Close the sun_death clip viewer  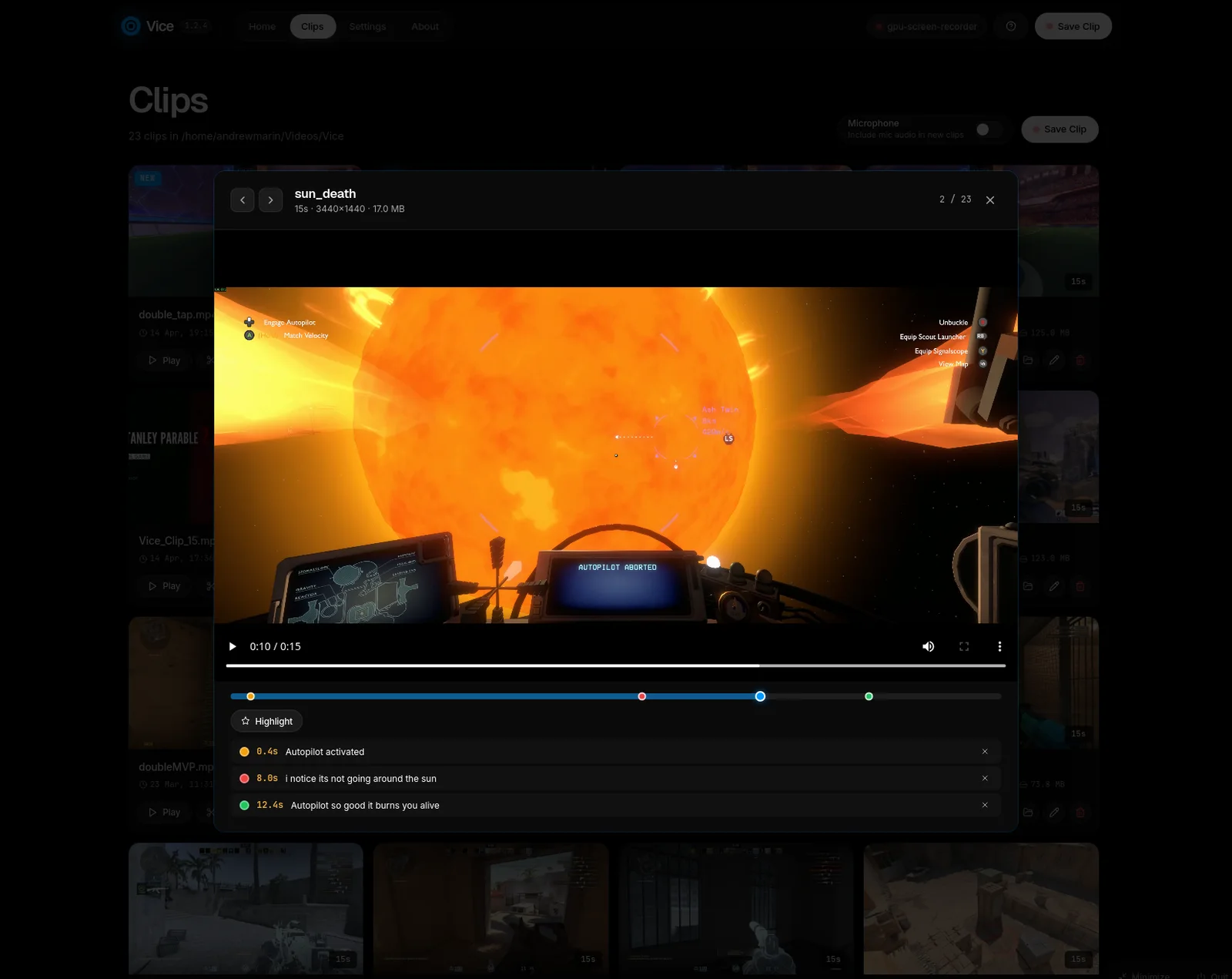990,200
